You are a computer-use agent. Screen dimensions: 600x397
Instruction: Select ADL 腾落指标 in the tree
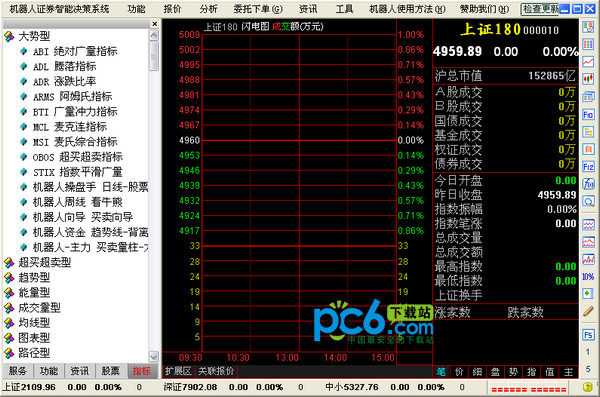coord(65,67)
